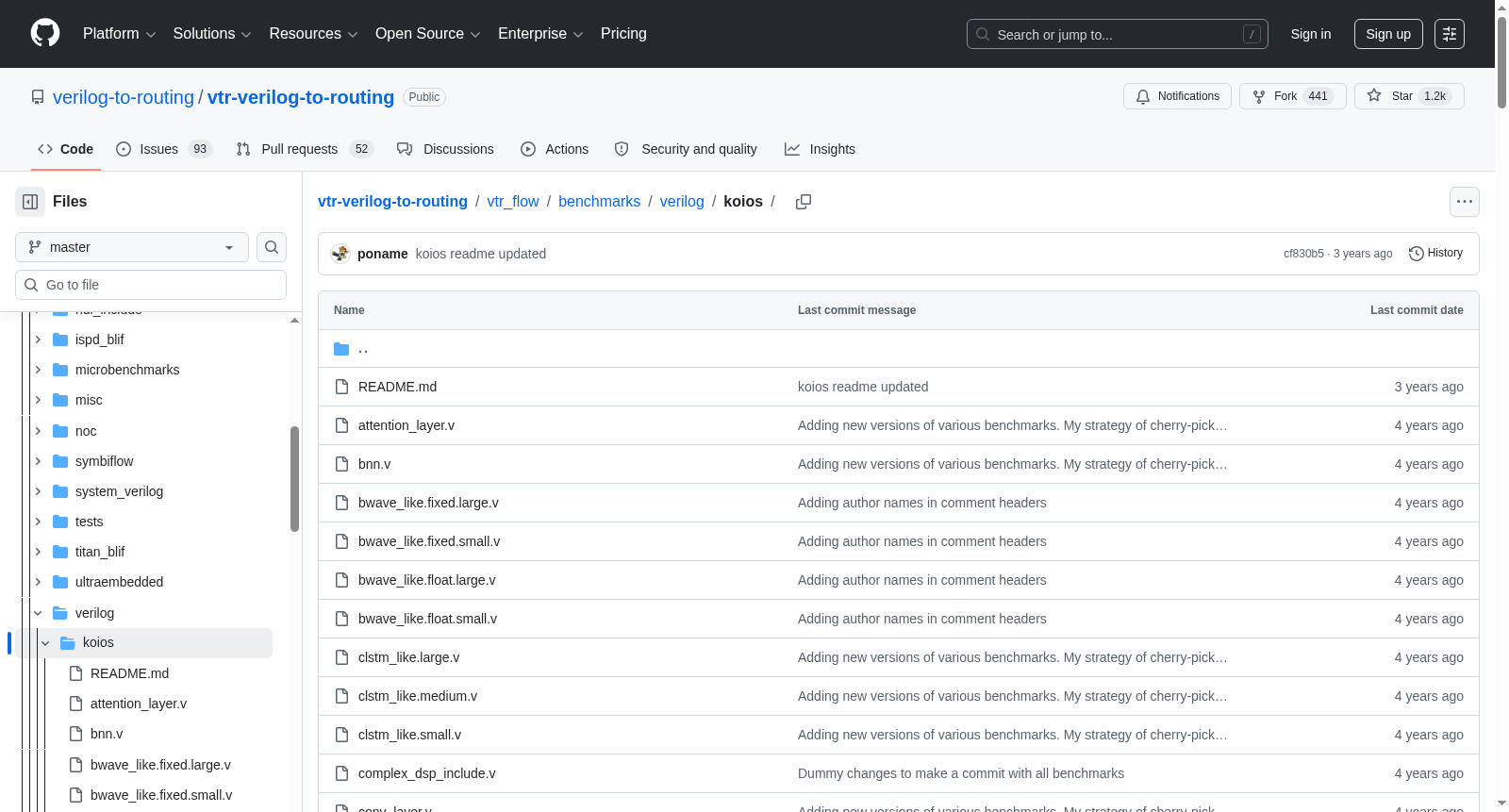This screenshot has height=812, width=1509.
Task: Open the appearance settings icon button
Action: (x=1450, y=34)
